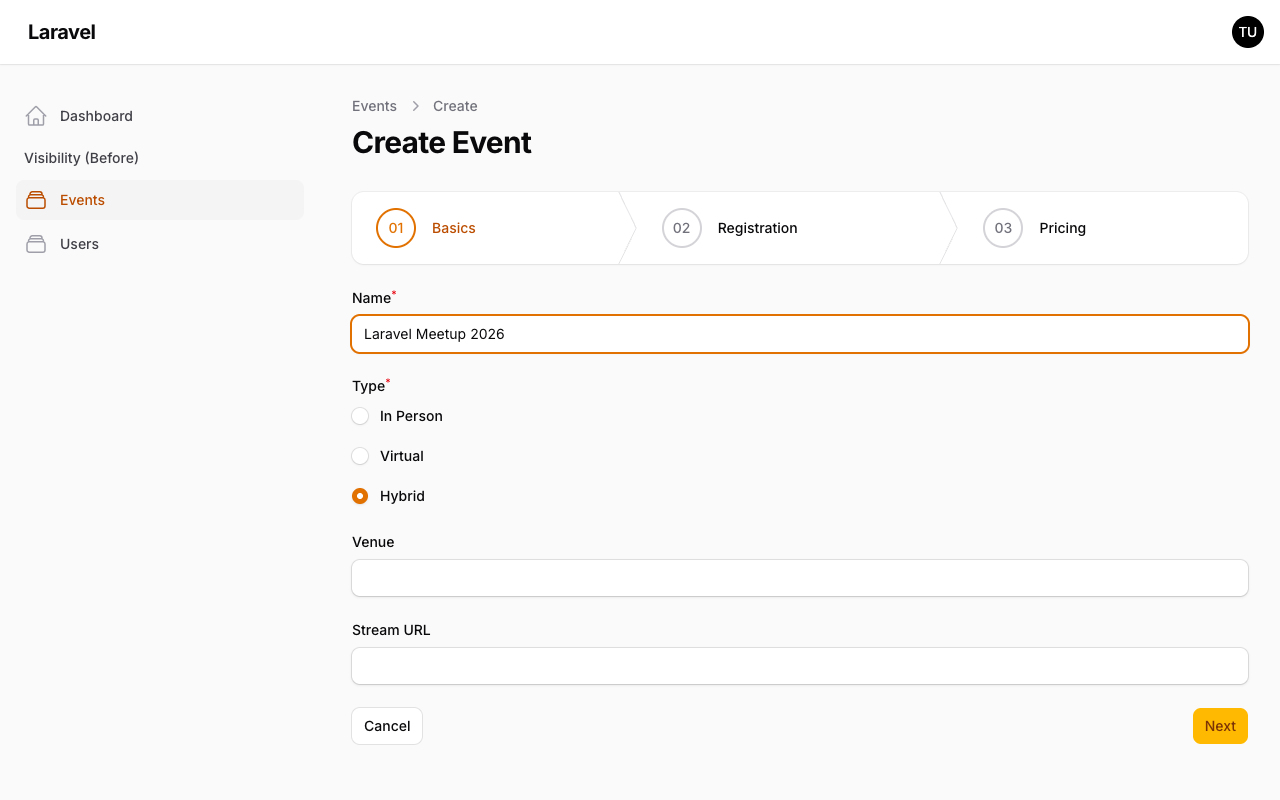Viewport: 1280px width, 800px height.
Task: Click the Name field containing Laravel Meetup 2026
Action: coord(799,334)
